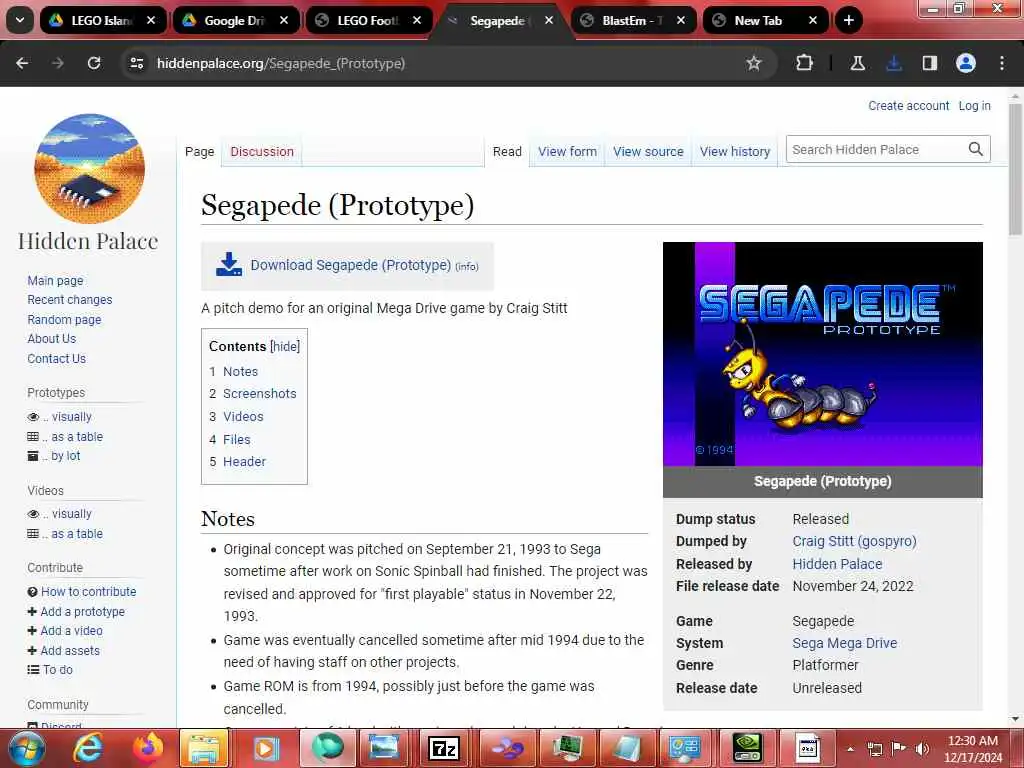Open Recent changes in sidebar
The image size is (1024, 768).
(x=69, y=300)
